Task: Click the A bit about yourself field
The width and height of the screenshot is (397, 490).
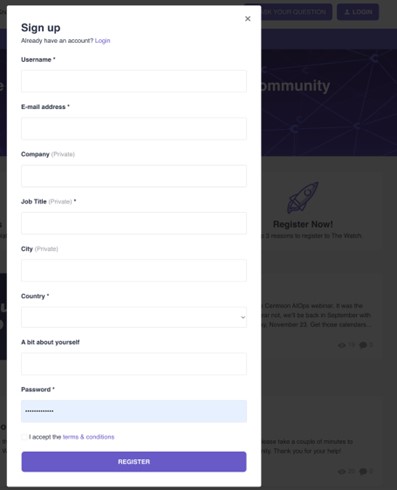Action: (134, 364)
